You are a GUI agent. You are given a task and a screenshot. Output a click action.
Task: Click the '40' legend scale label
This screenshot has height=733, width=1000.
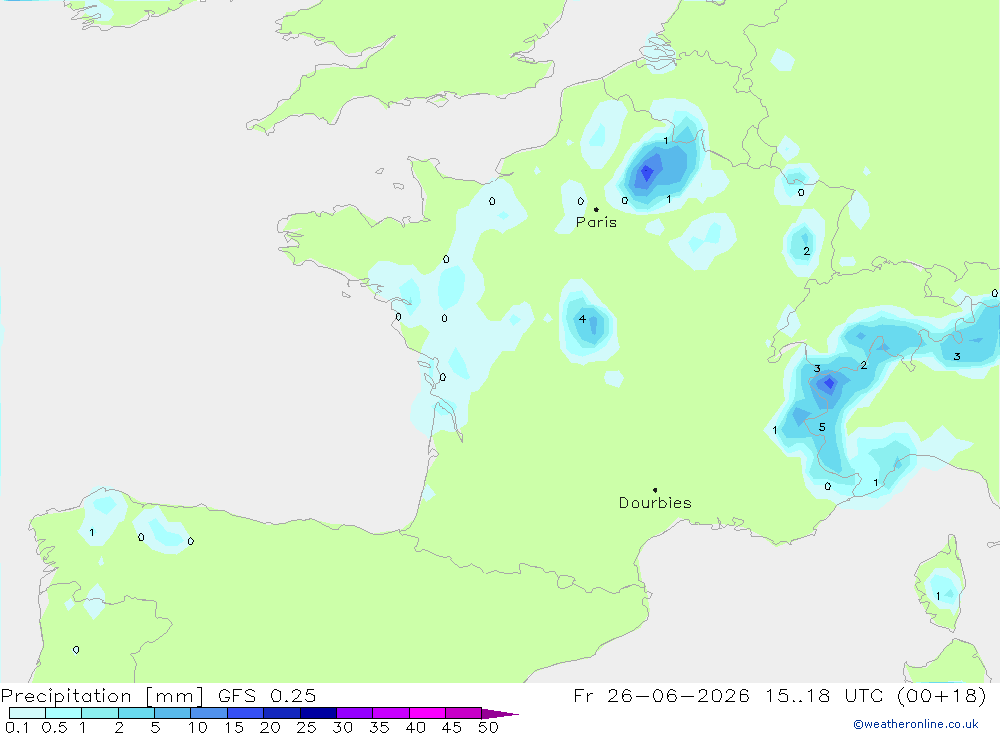tap(416, 727)
